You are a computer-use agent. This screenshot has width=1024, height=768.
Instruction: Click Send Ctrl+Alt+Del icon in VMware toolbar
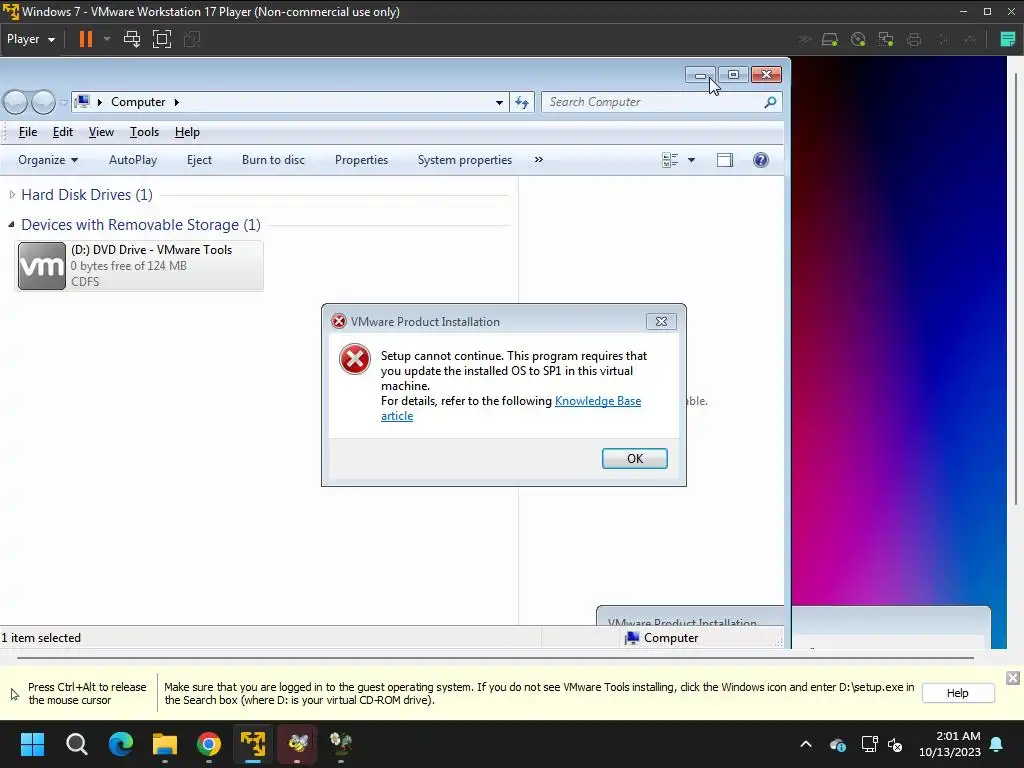pos(132,39)
